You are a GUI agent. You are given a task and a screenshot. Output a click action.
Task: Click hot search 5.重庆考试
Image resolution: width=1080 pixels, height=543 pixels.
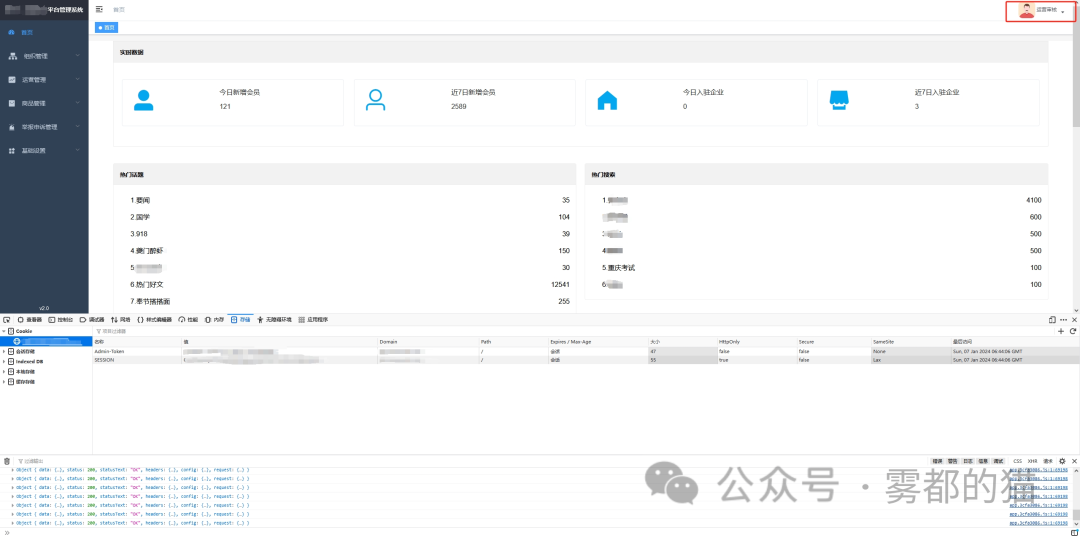[619, 268]
